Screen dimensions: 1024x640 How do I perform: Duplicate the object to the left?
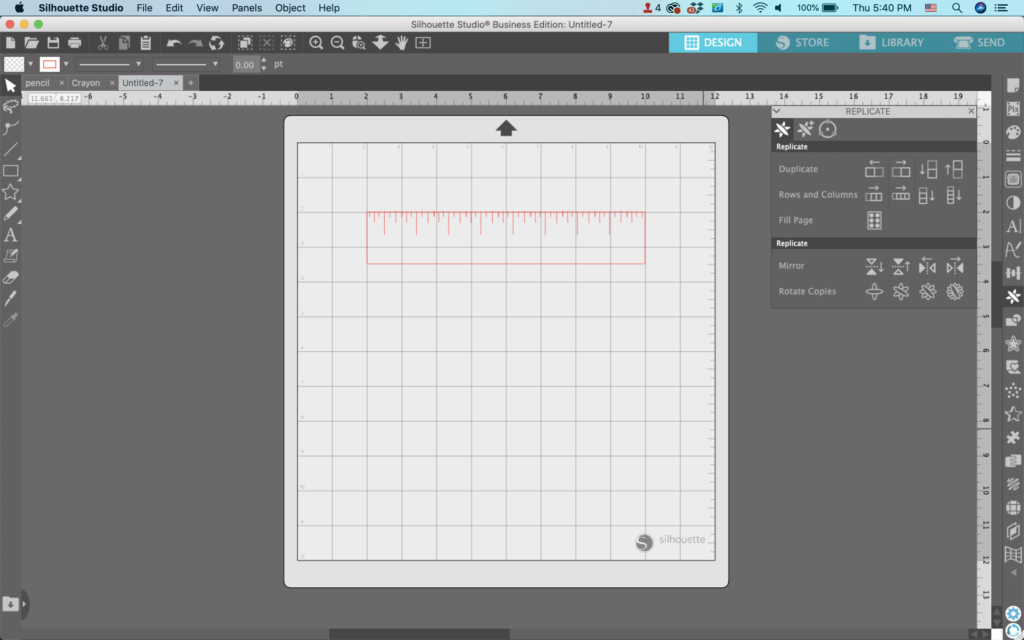click(874, 169)
